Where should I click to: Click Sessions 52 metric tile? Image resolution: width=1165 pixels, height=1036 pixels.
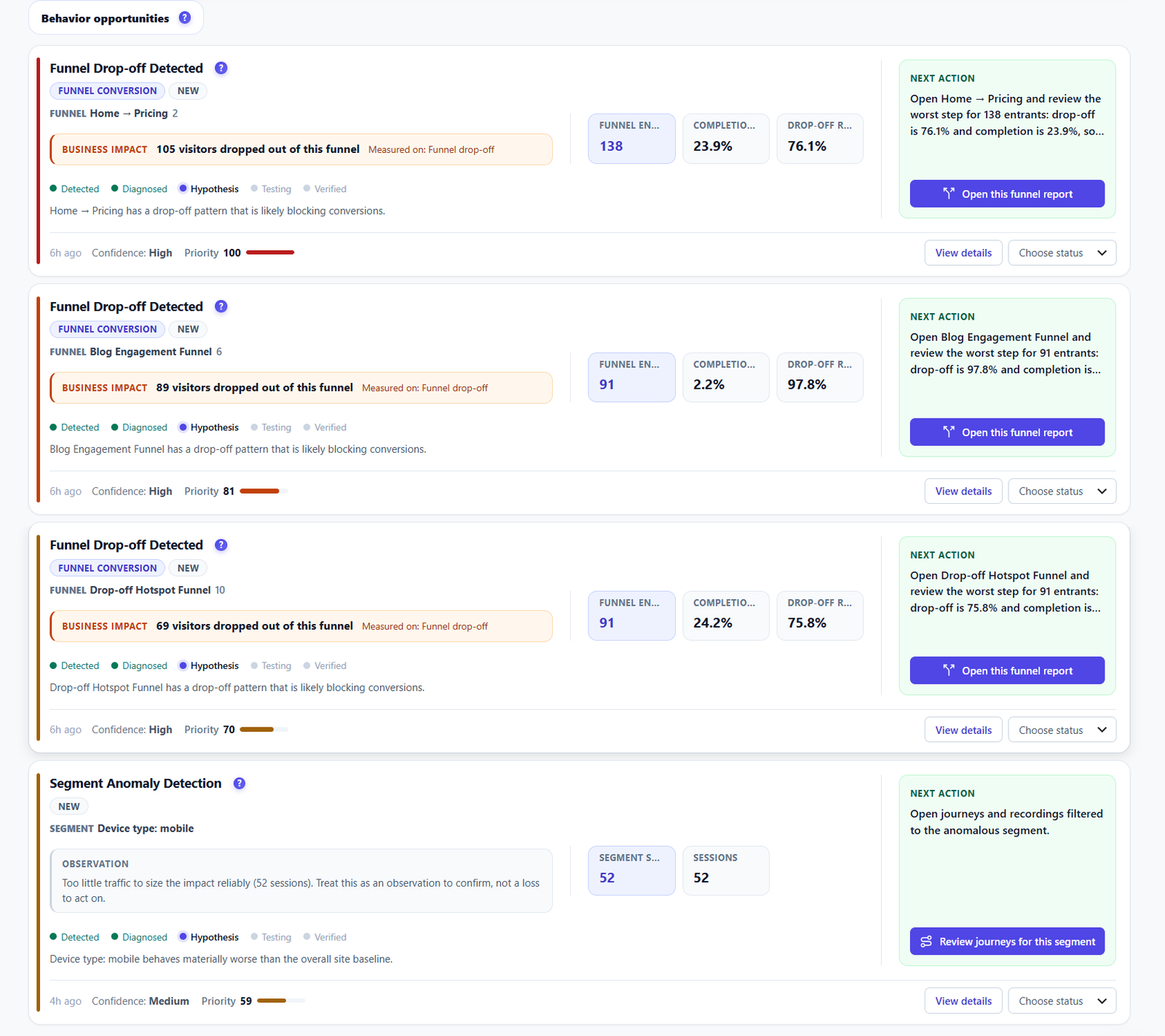(725, 871)
